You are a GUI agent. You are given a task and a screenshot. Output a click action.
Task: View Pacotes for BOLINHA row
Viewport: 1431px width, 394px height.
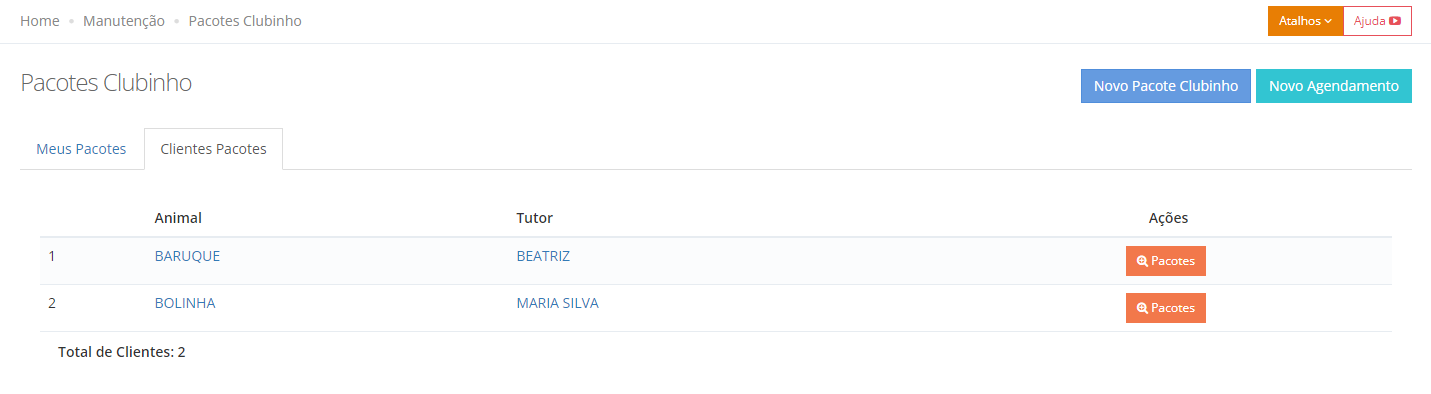click(1166, 308)
